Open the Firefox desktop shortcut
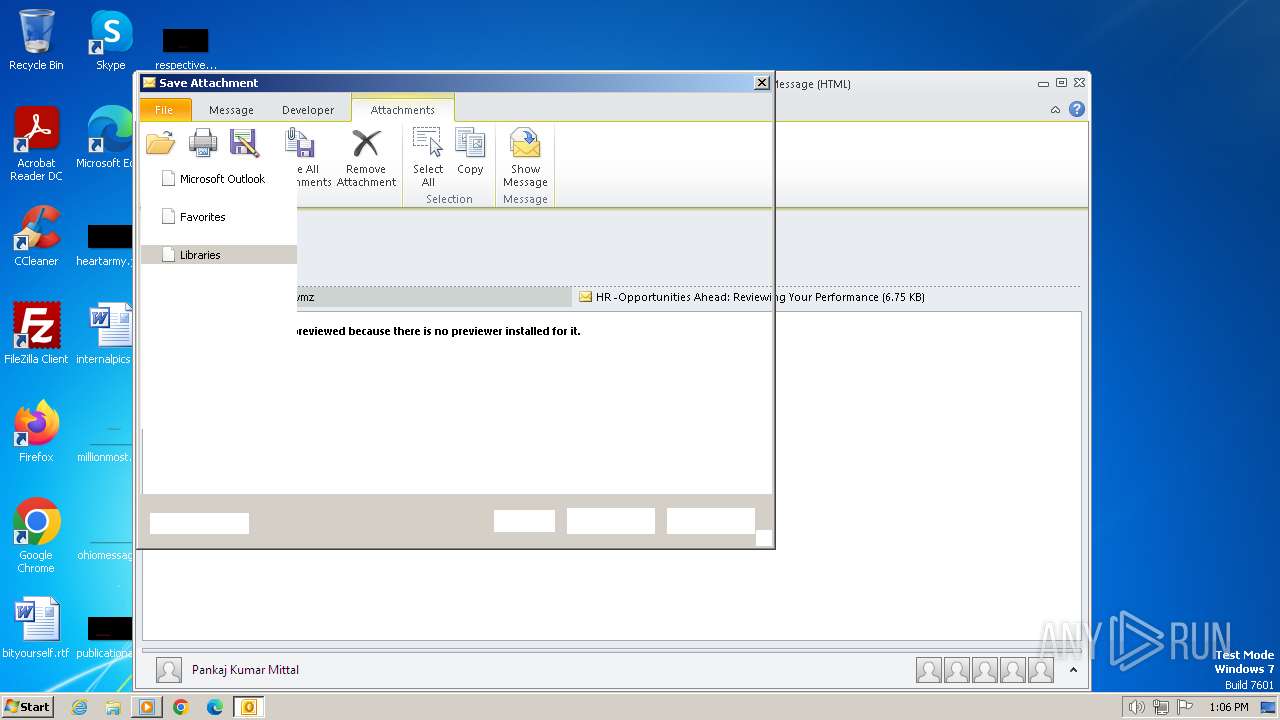 coord(36,432)
